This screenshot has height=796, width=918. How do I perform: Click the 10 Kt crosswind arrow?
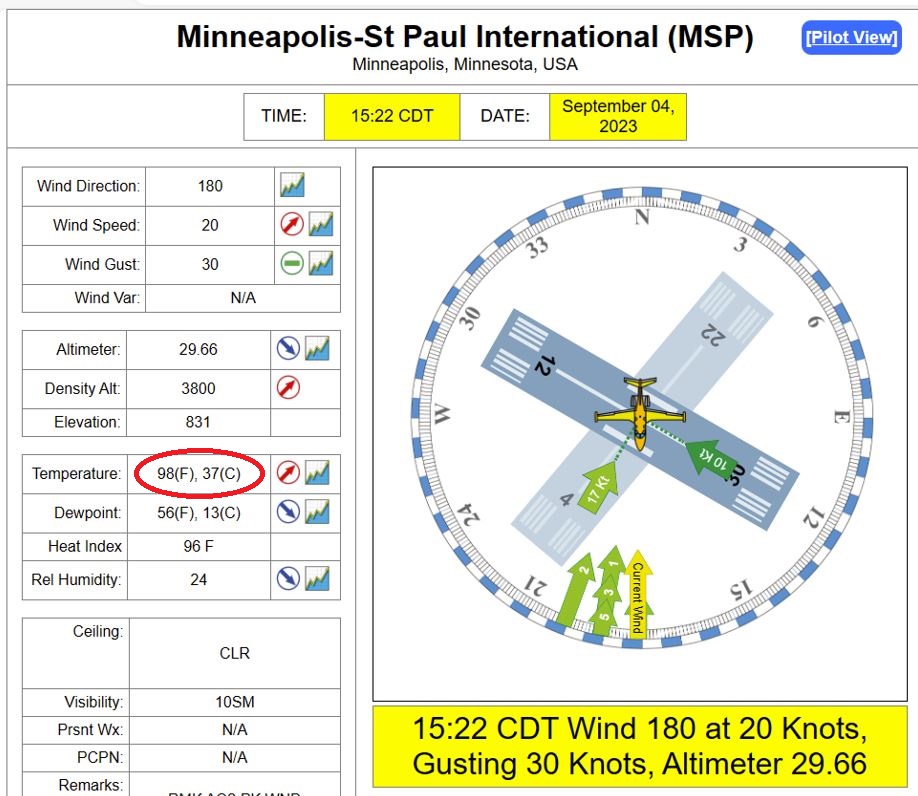pyautogui.click(x=712, y=457)
